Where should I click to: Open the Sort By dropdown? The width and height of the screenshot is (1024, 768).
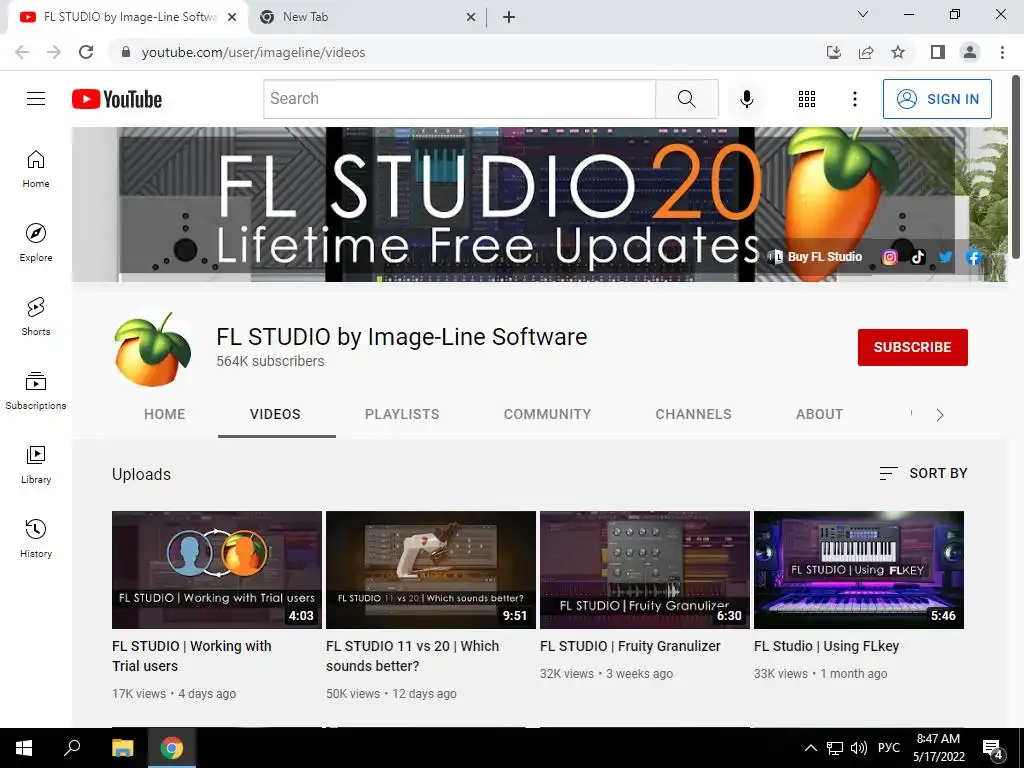923,473
